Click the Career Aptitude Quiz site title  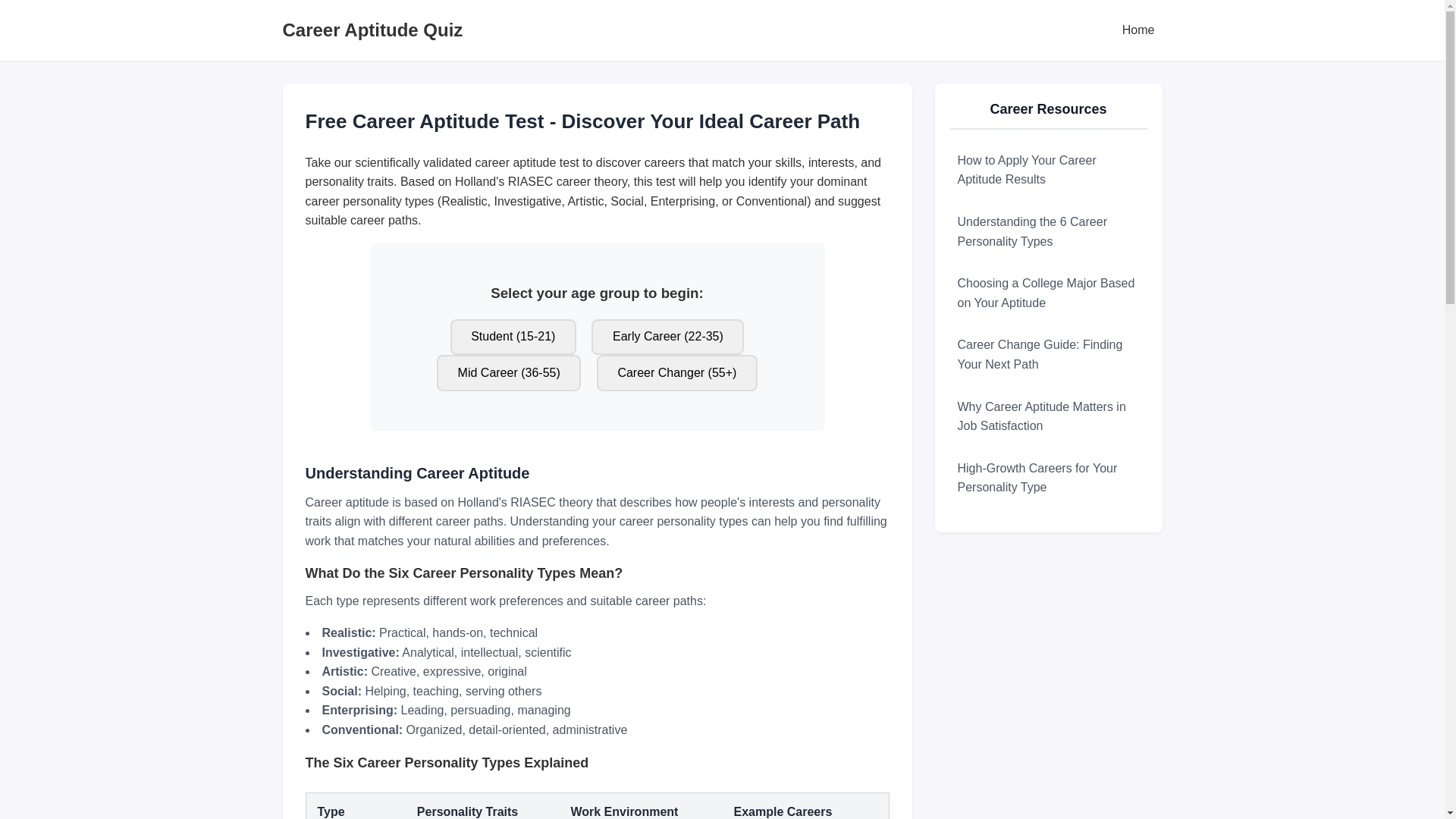[372, 30]
